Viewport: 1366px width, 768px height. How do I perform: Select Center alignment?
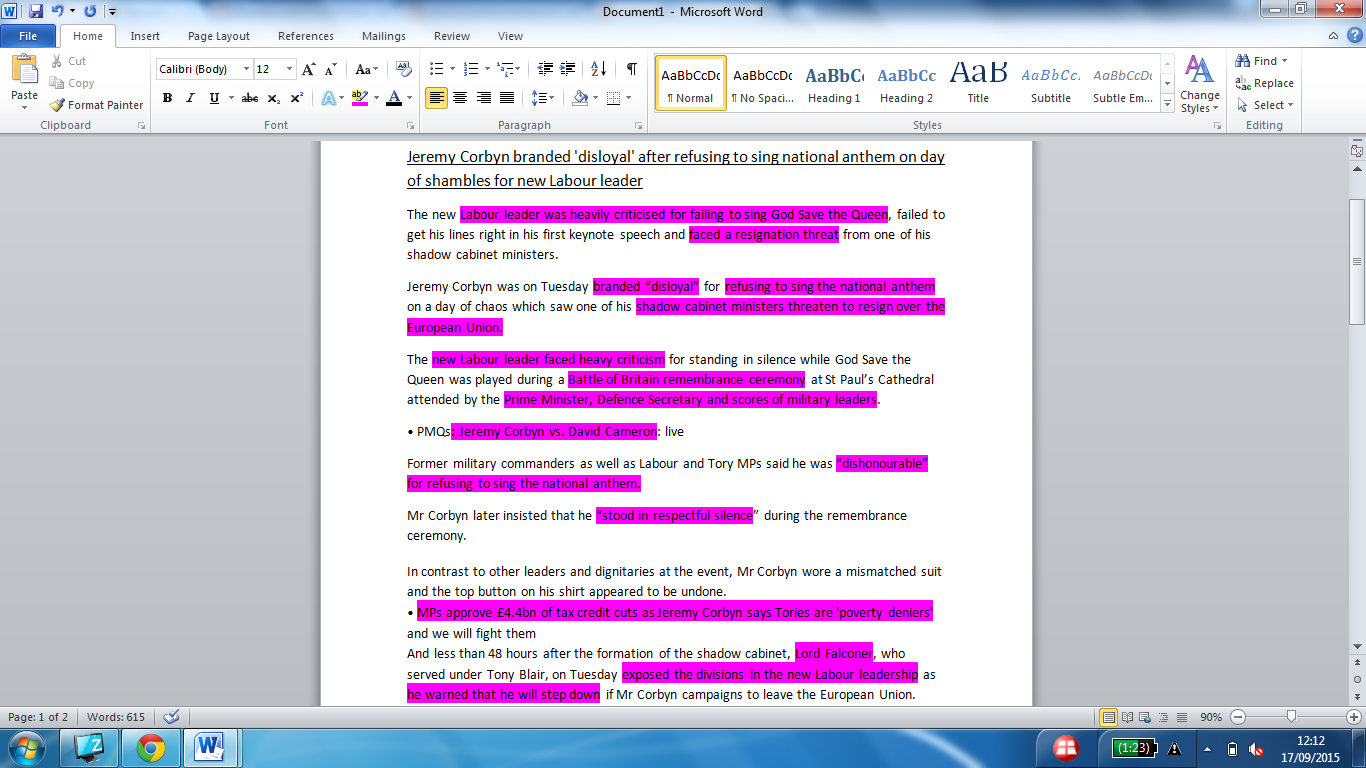click(460, 98)
